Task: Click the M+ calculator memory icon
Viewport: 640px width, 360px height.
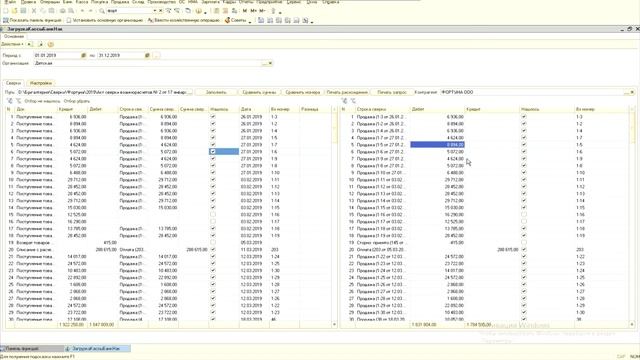Action: tap(254, 11)
